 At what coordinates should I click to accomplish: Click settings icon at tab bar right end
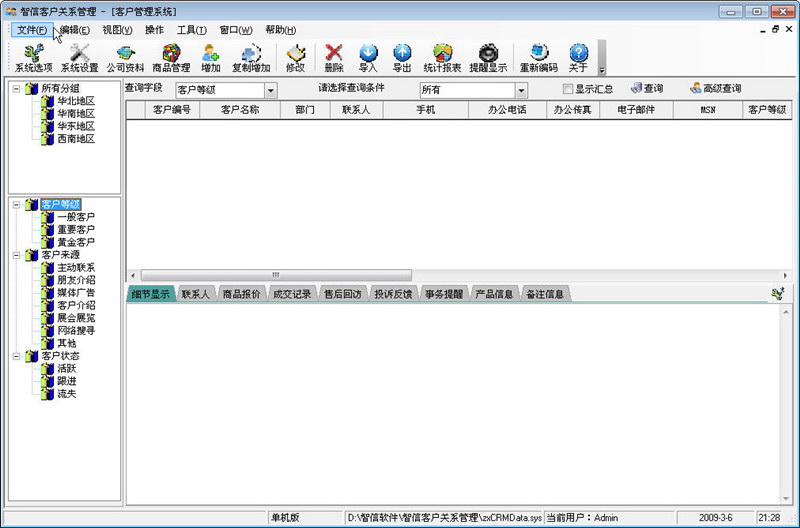[x=778, y=293]
